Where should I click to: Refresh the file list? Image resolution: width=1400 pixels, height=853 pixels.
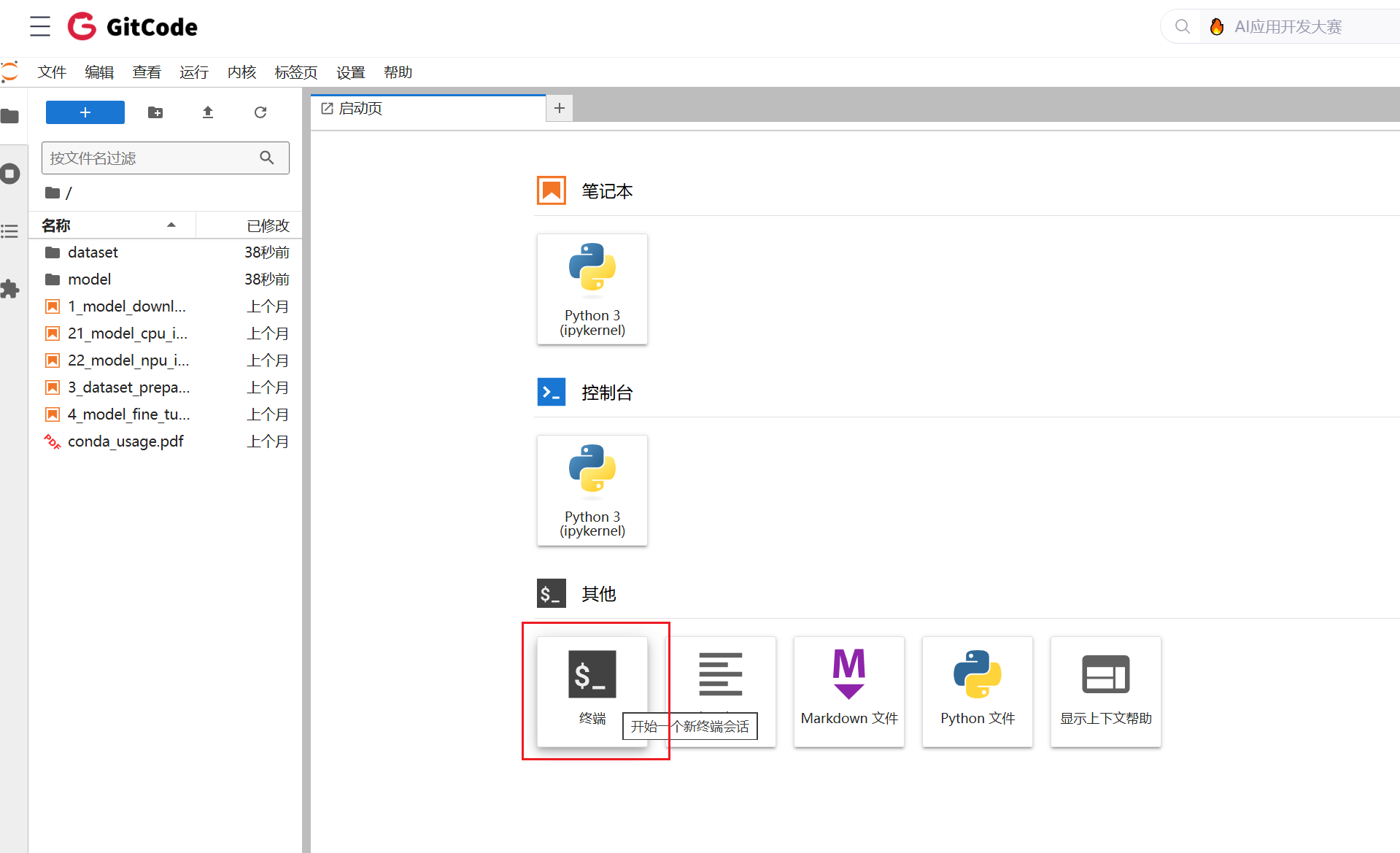pyautogui.click(x=260, y=112)
